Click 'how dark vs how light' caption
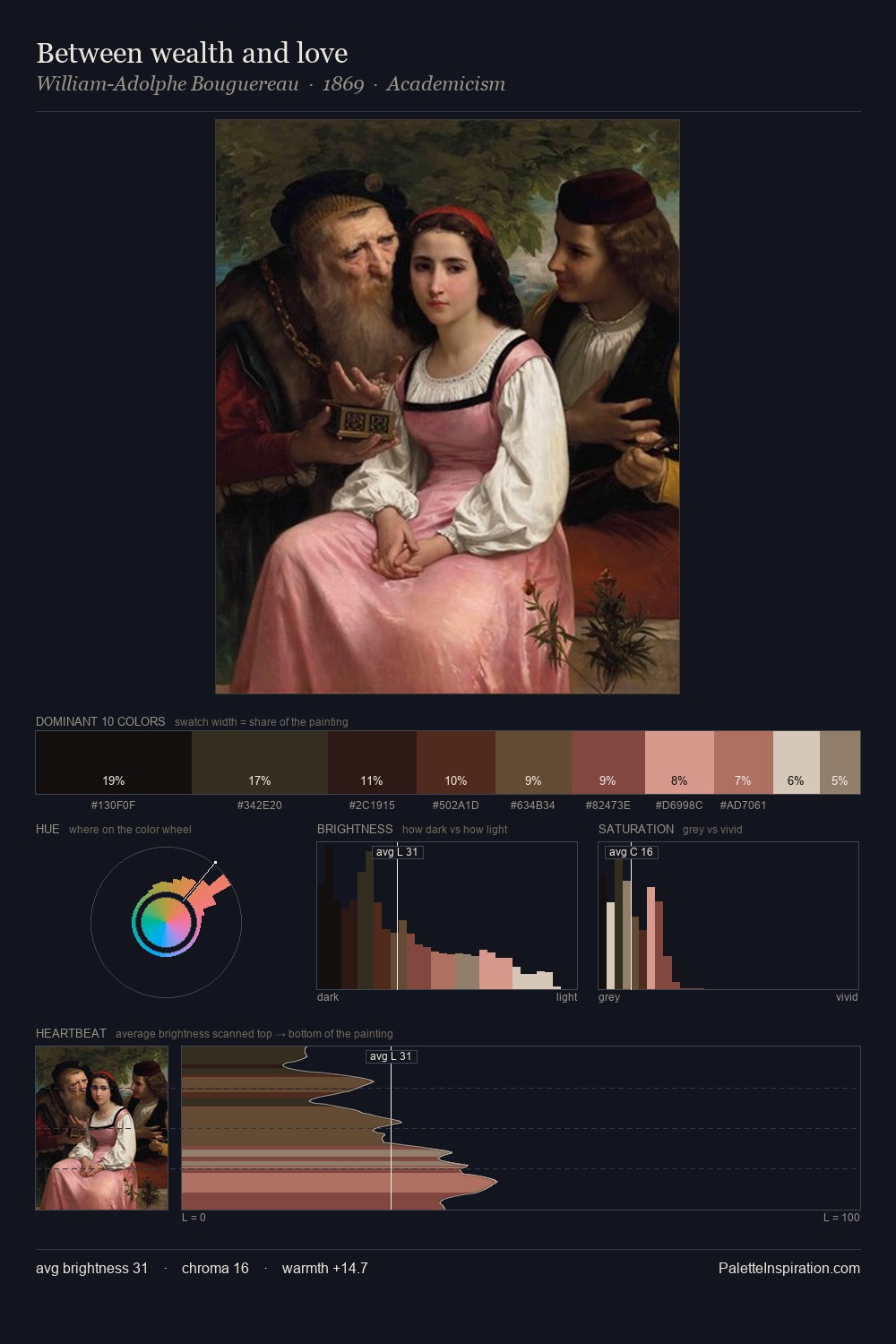 (x=455, y=830)
